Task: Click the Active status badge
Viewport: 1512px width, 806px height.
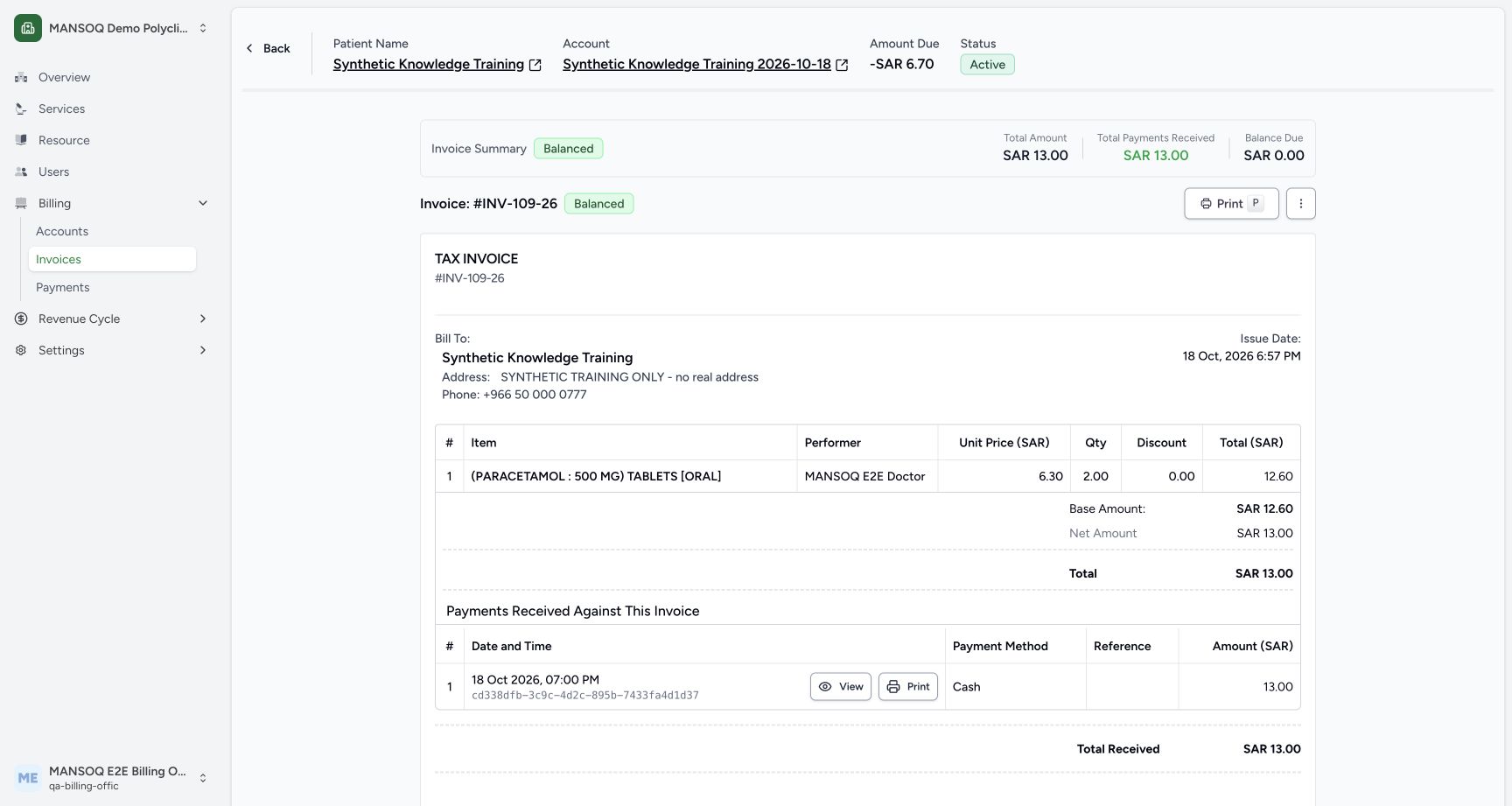Action: tap(987, 64)
